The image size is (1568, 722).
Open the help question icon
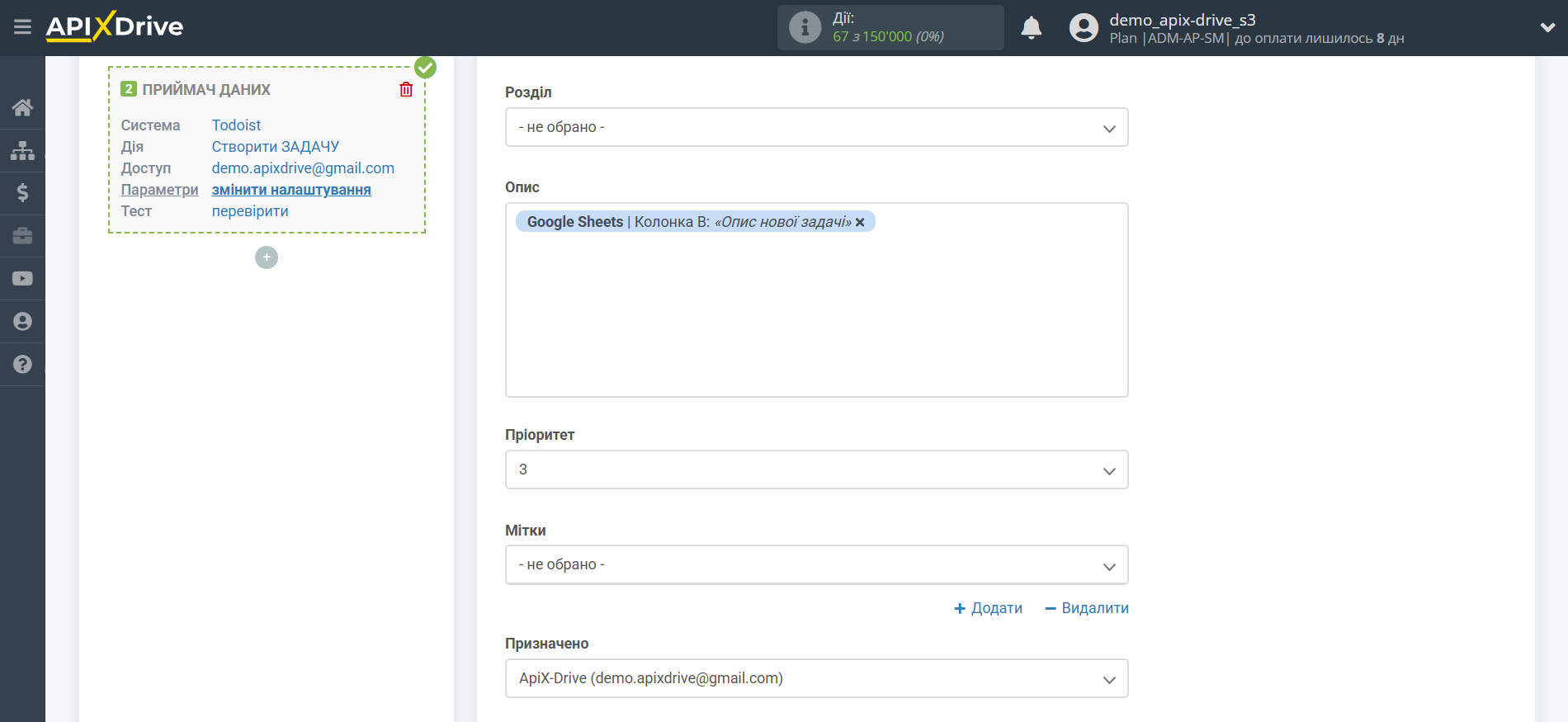(22, 365)
